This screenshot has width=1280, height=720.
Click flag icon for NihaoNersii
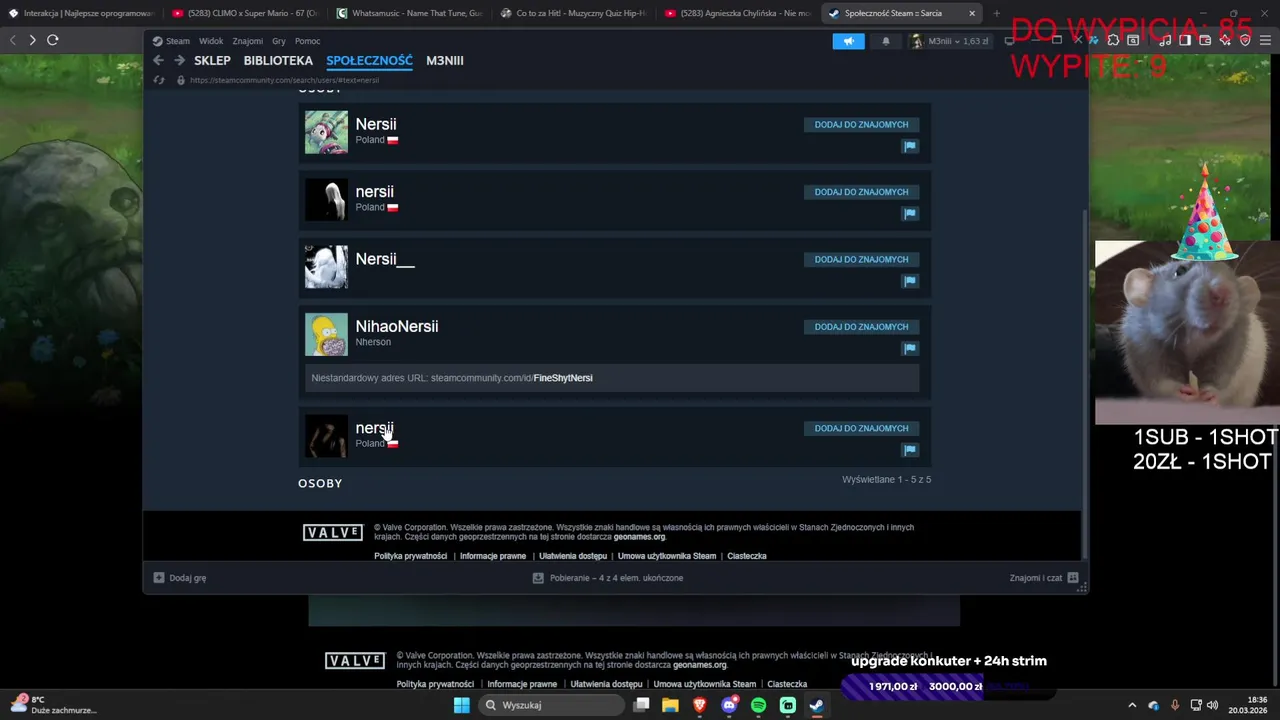click(x=910, y=348)
